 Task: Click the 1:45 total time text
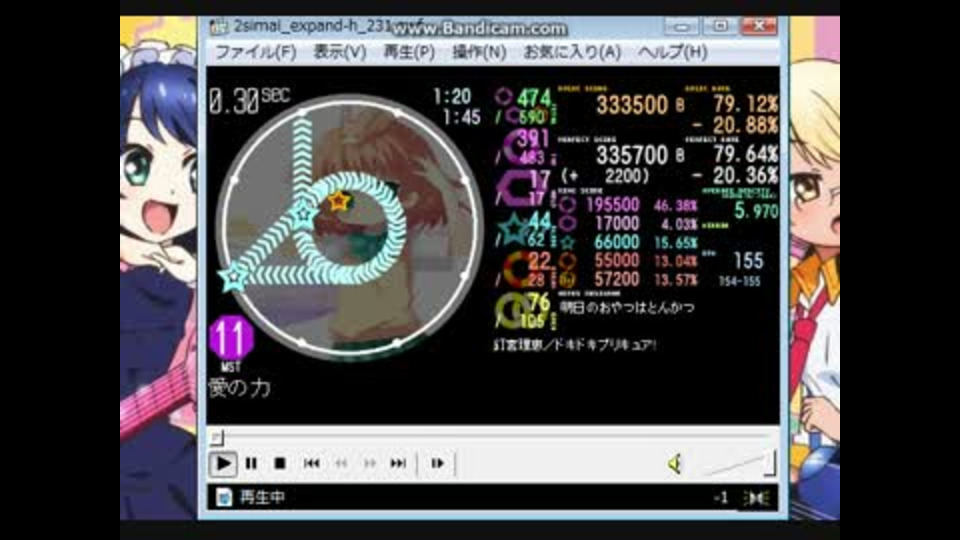462,117
